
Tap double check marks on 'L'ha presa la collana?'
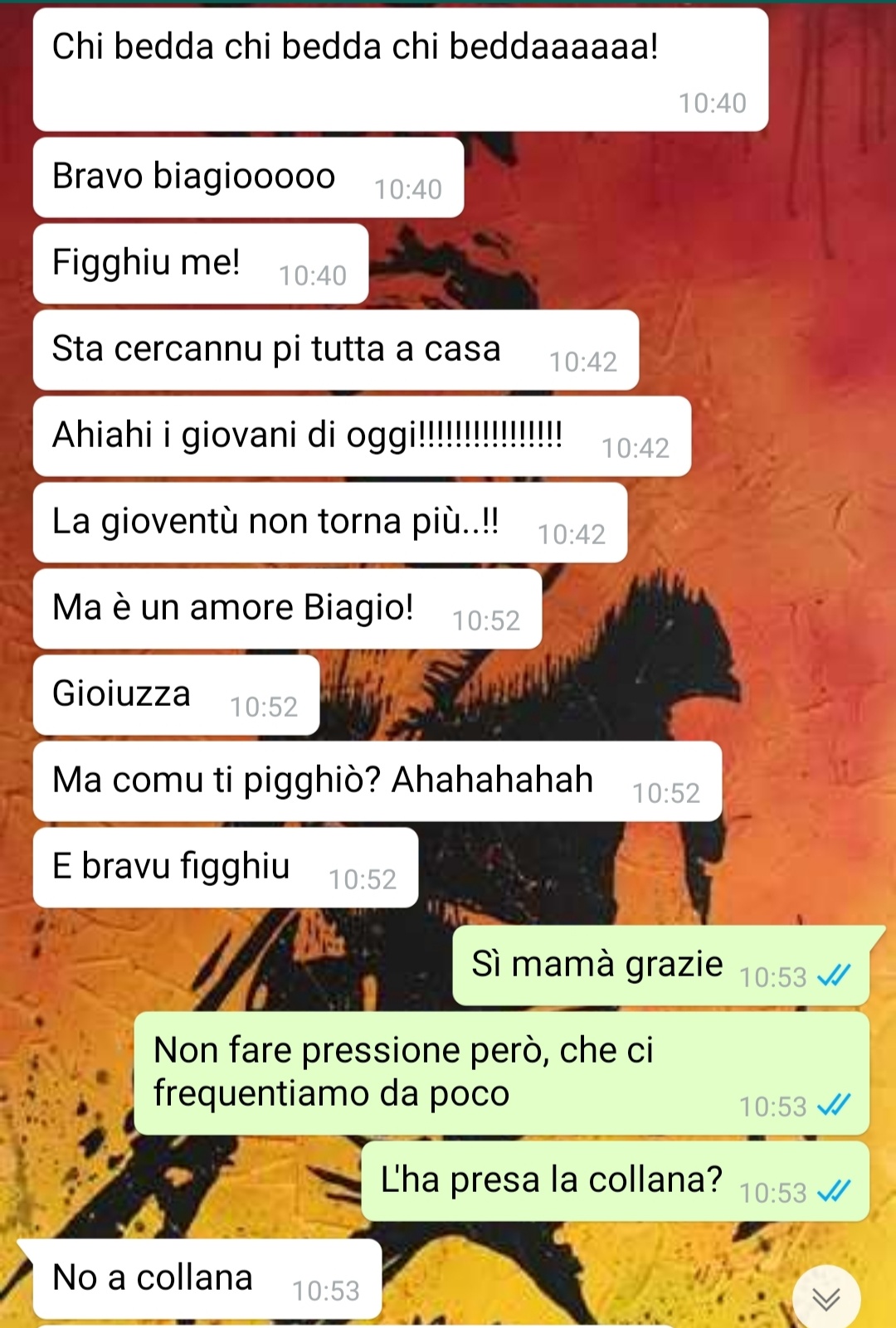834,1192
